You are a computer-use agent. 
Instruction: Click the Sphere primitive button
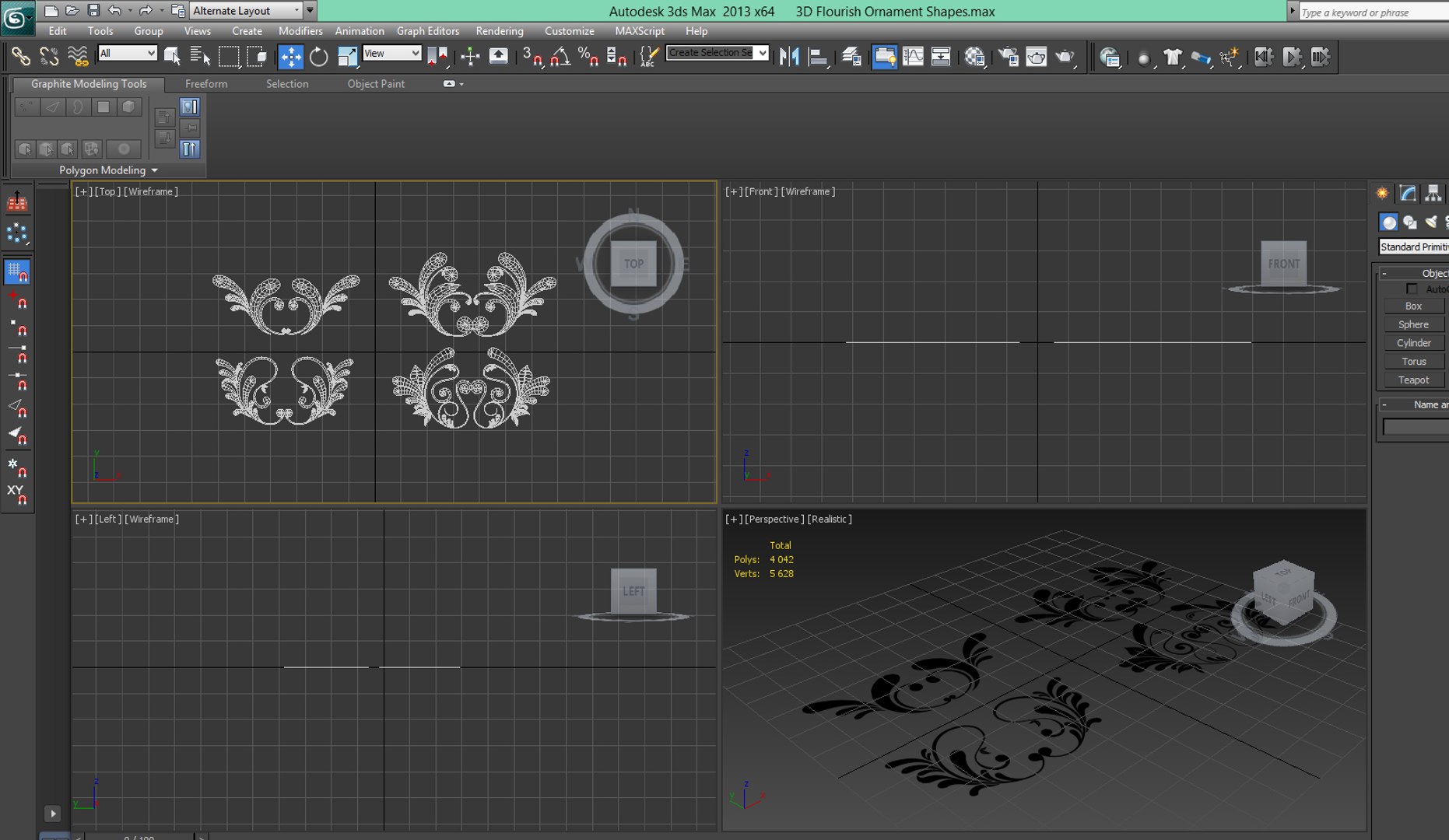pyautogui.click(x=1413, y=324)
